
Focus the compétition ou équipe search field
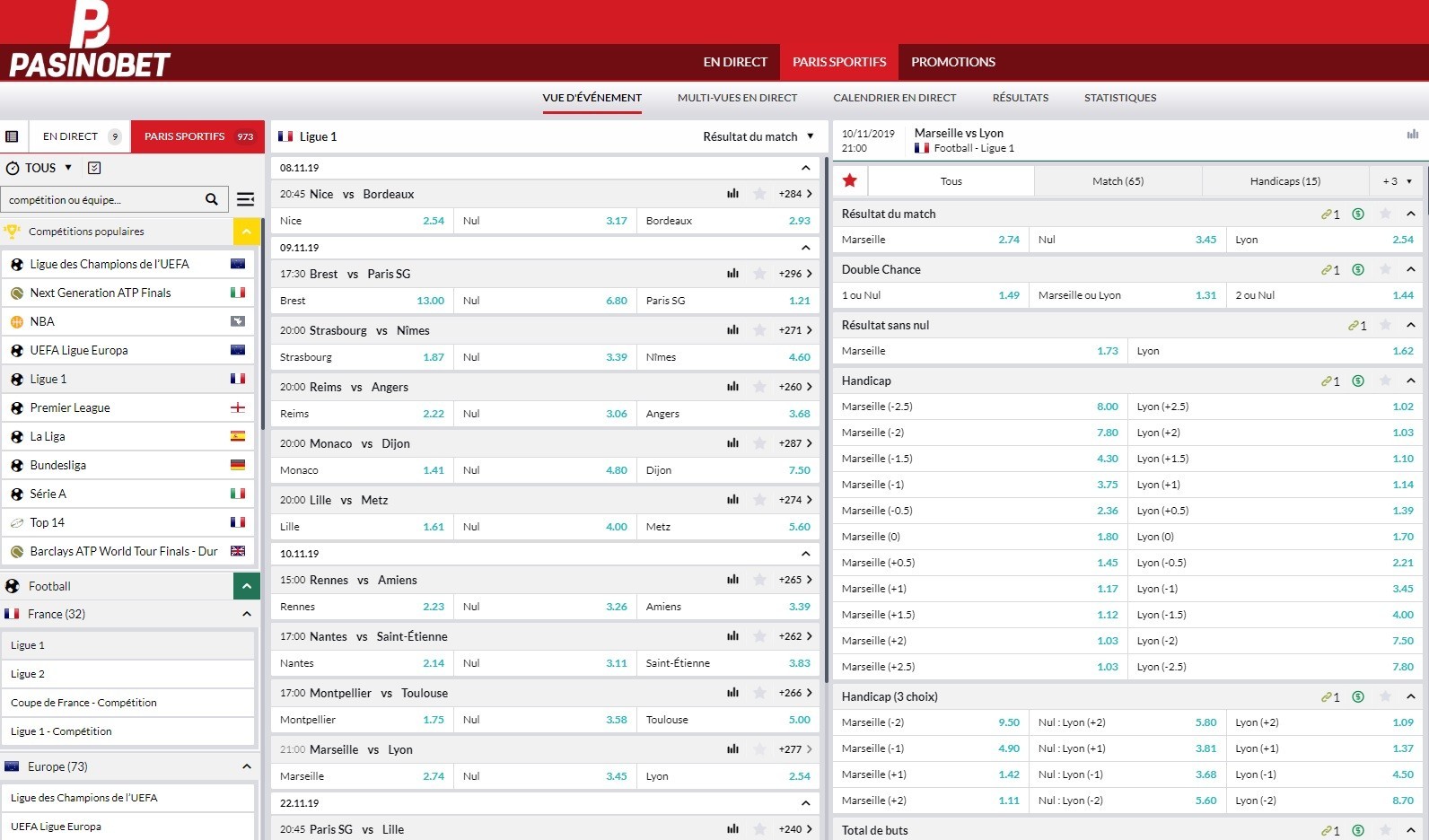[103, 199]
